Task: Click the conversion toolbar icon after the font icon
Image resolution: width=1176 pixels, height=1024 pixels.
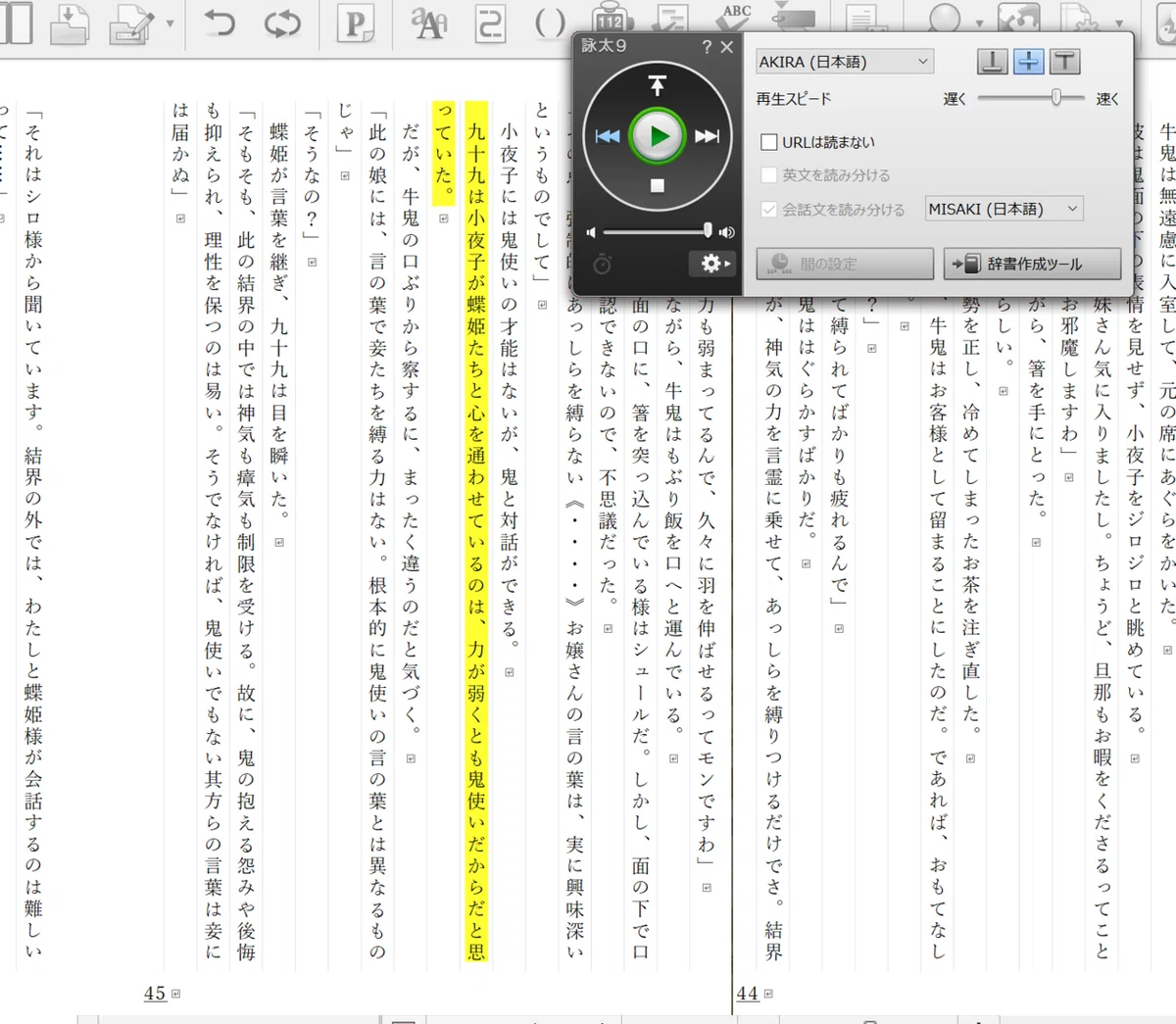Action: [489, 24]
